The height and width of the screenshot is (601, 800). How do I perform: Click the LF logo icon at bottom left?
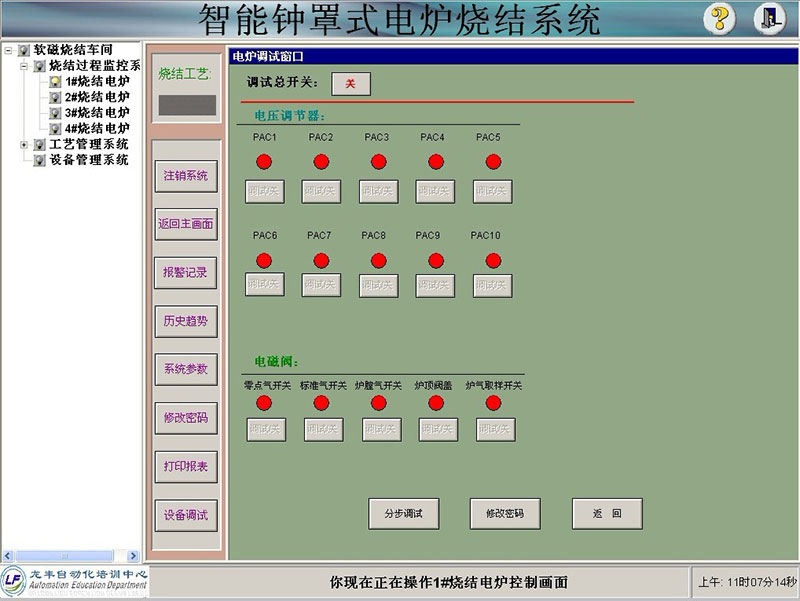tap(14, 582)
